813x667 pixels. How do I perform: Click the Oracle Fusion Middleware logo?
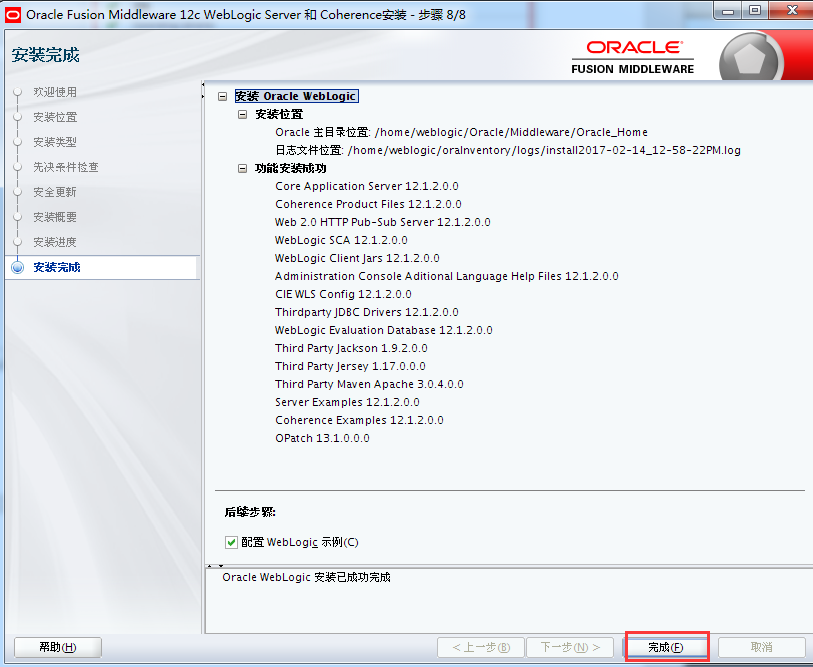pyautogui.click(x=633, y=57)
